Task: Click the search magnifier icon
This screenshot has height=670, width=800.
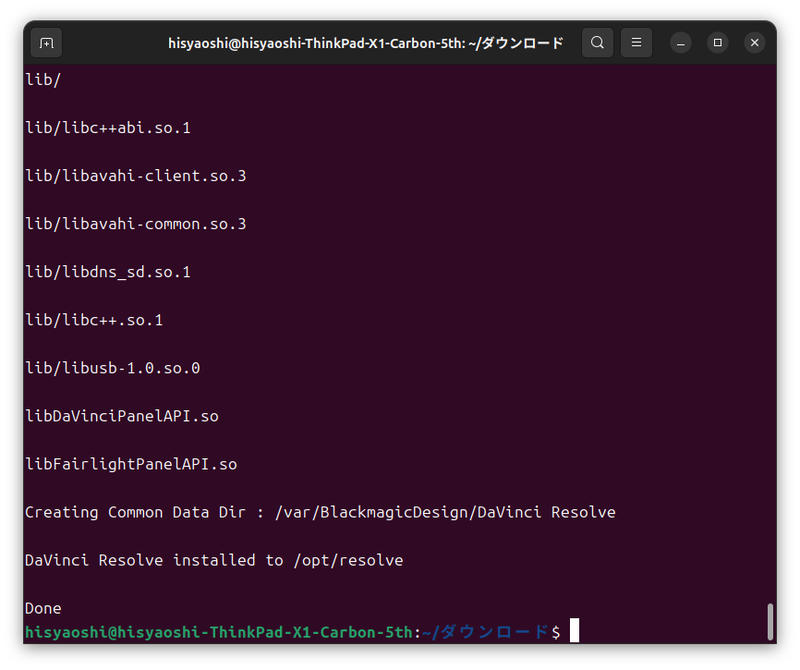Action: [597, 43]
